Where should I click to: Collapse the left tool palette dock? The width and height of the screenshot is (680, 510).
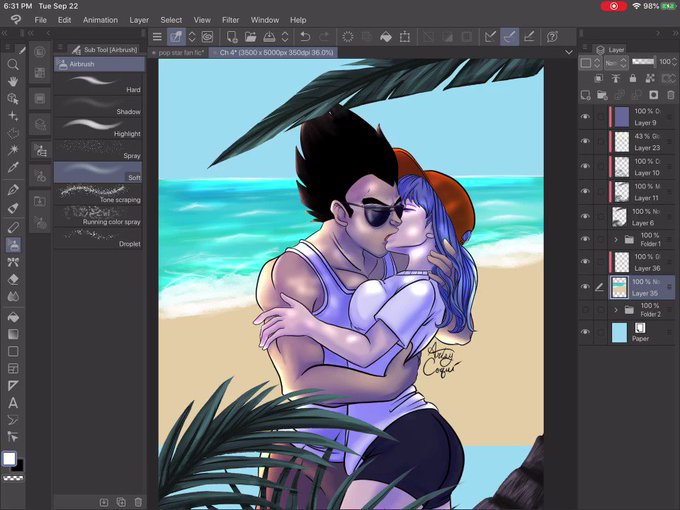[x=4, y=33]
